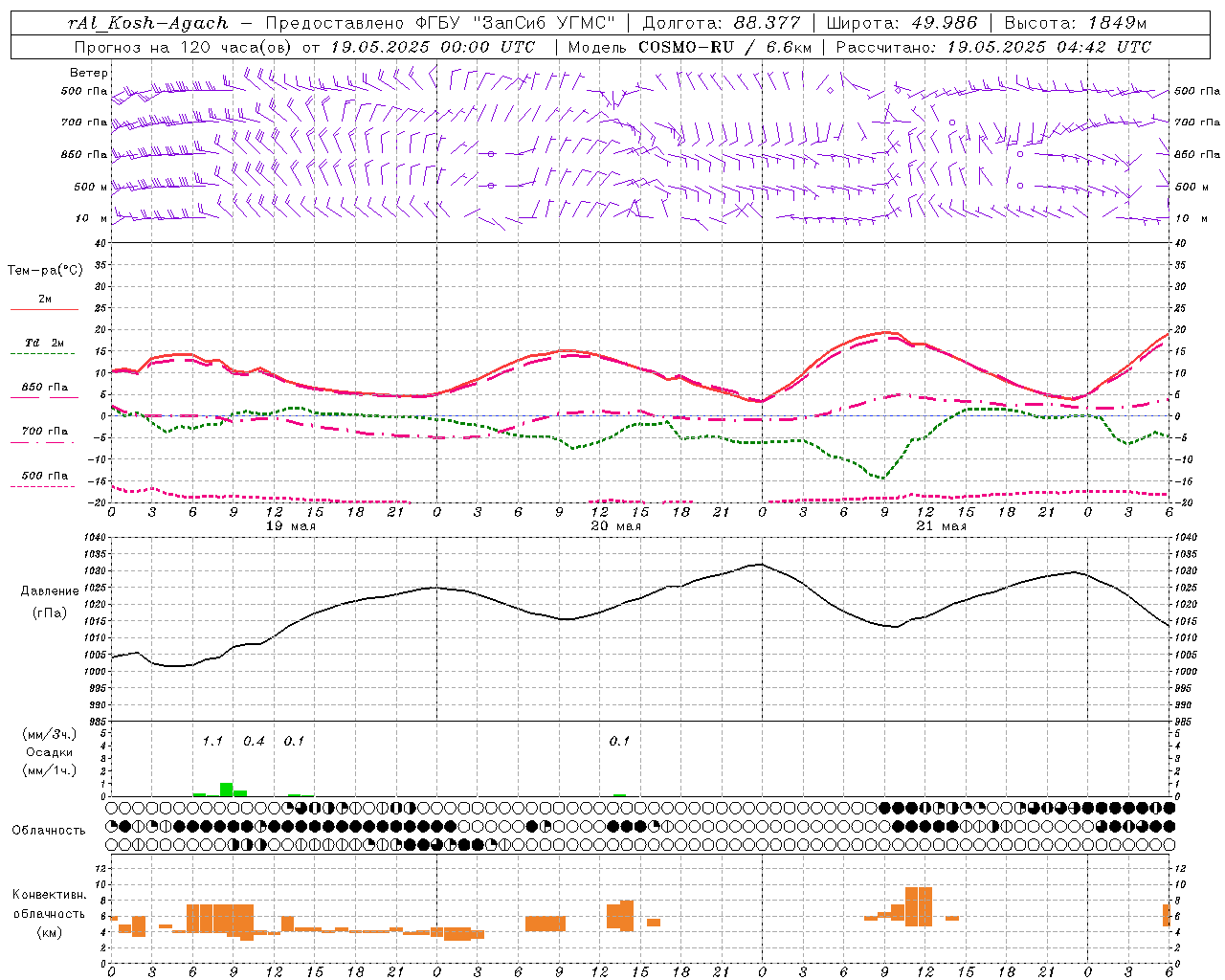Click the Конвективн. label text
The height and width of the screenshot is (980, 1225).
pos(50,895)
